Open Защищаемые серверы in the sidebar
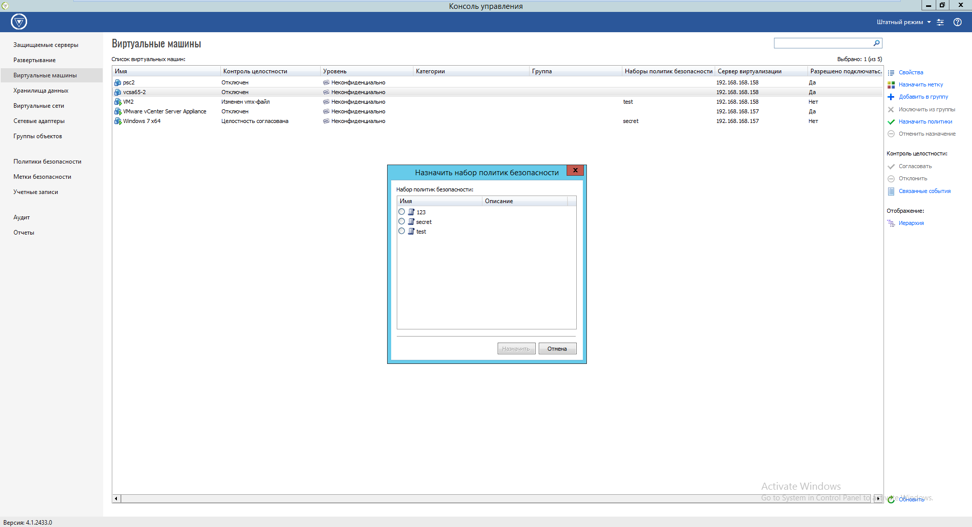 click(46, 45)
